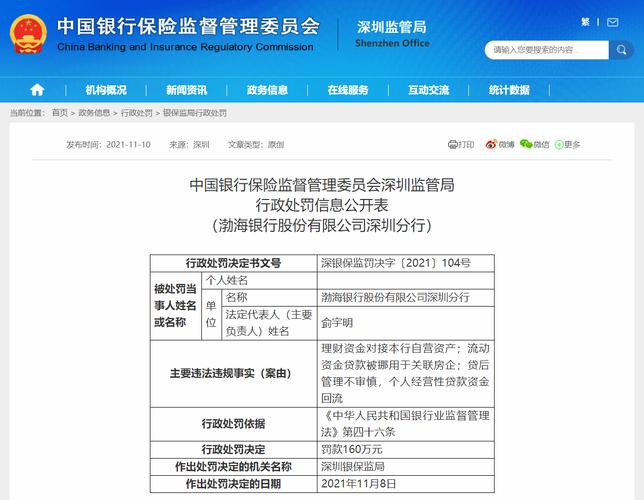This screenshot has height=500, width=644.
Task: Click cell 主要违法违规事实（案由）
Action: click(233, 373)
